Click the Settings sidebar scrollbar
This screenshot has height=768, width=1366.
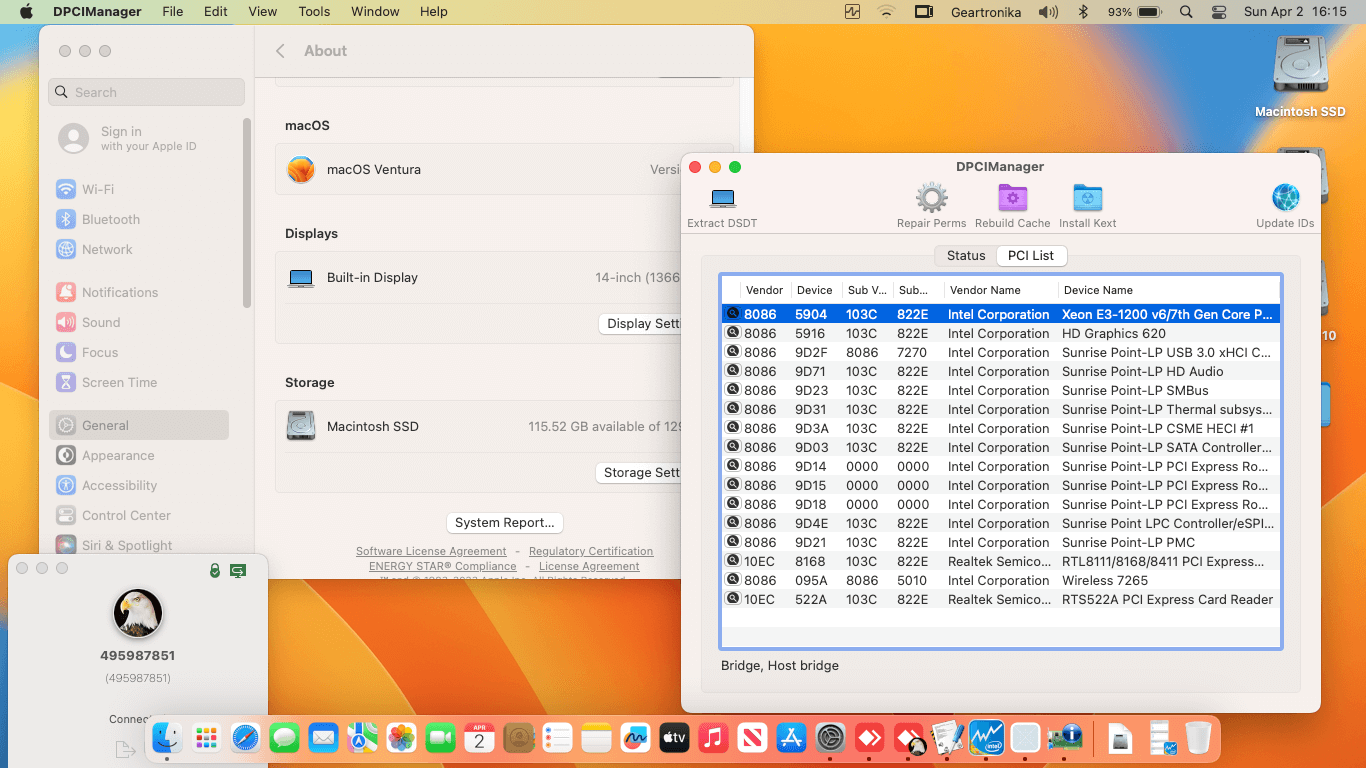point(247,212)
